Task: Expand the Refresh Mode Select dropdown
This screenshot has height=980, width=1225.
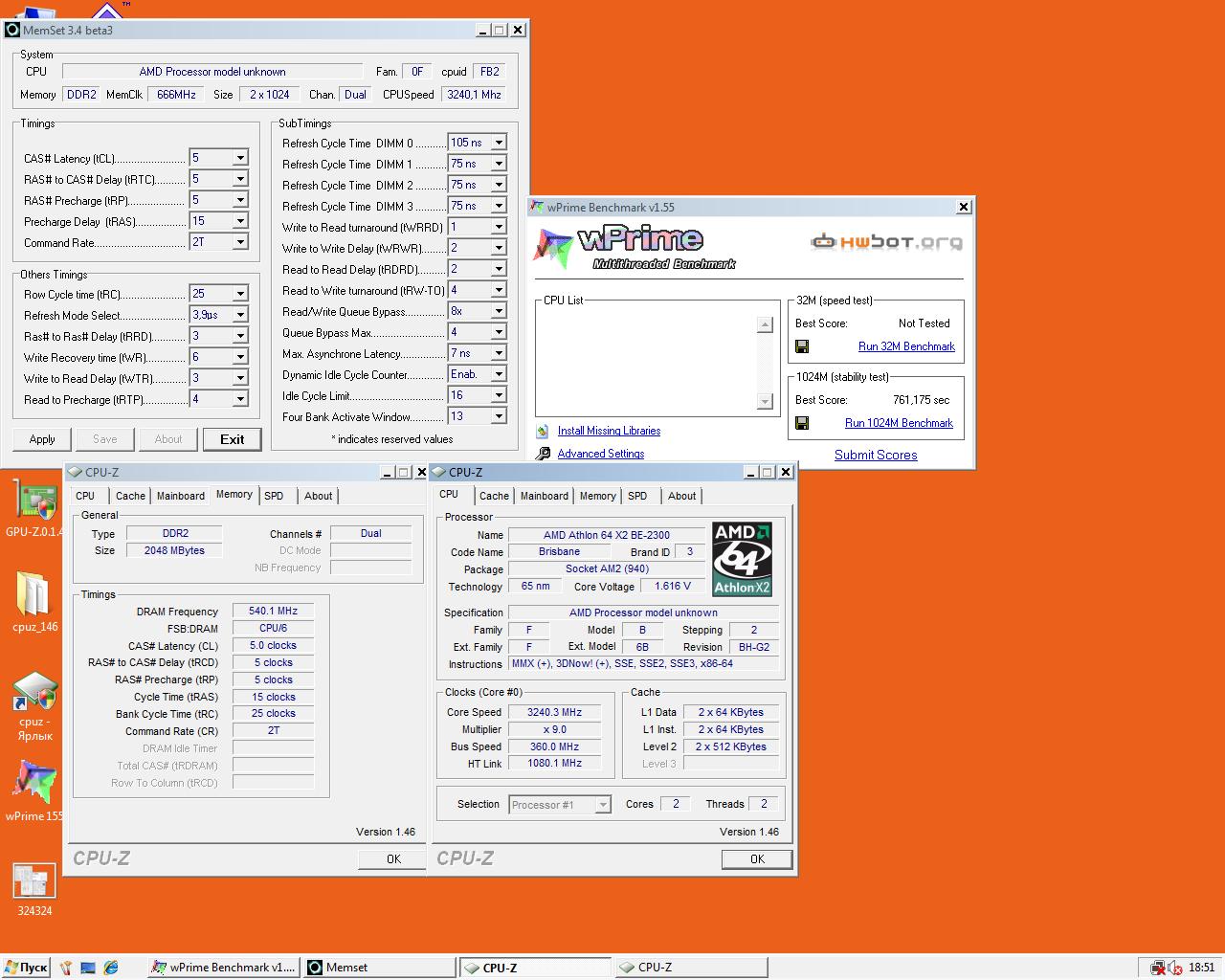Action: click(240, 315)
